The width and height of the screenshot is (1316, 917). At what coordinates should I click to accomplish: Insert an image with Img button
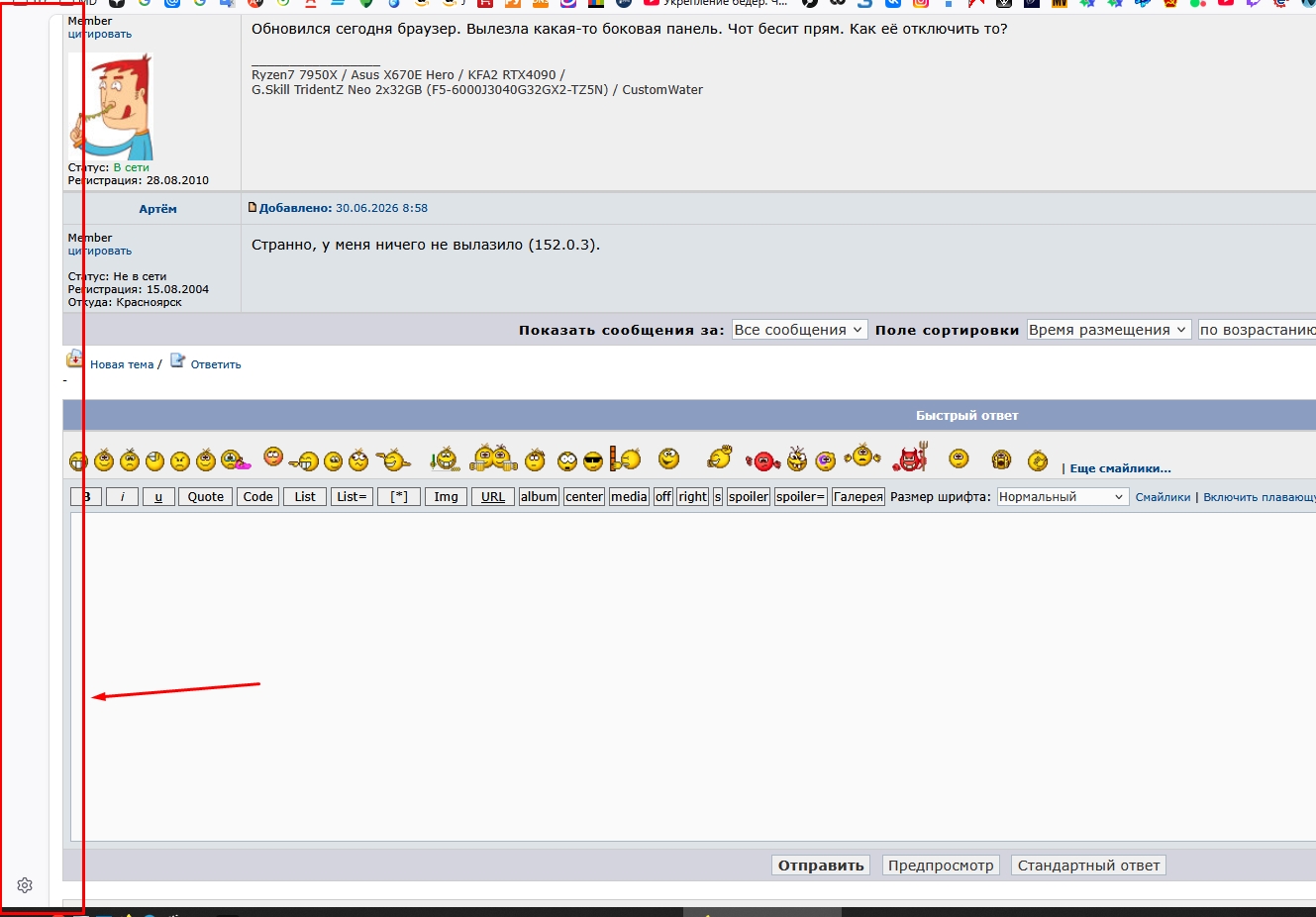tap(446, 497)
